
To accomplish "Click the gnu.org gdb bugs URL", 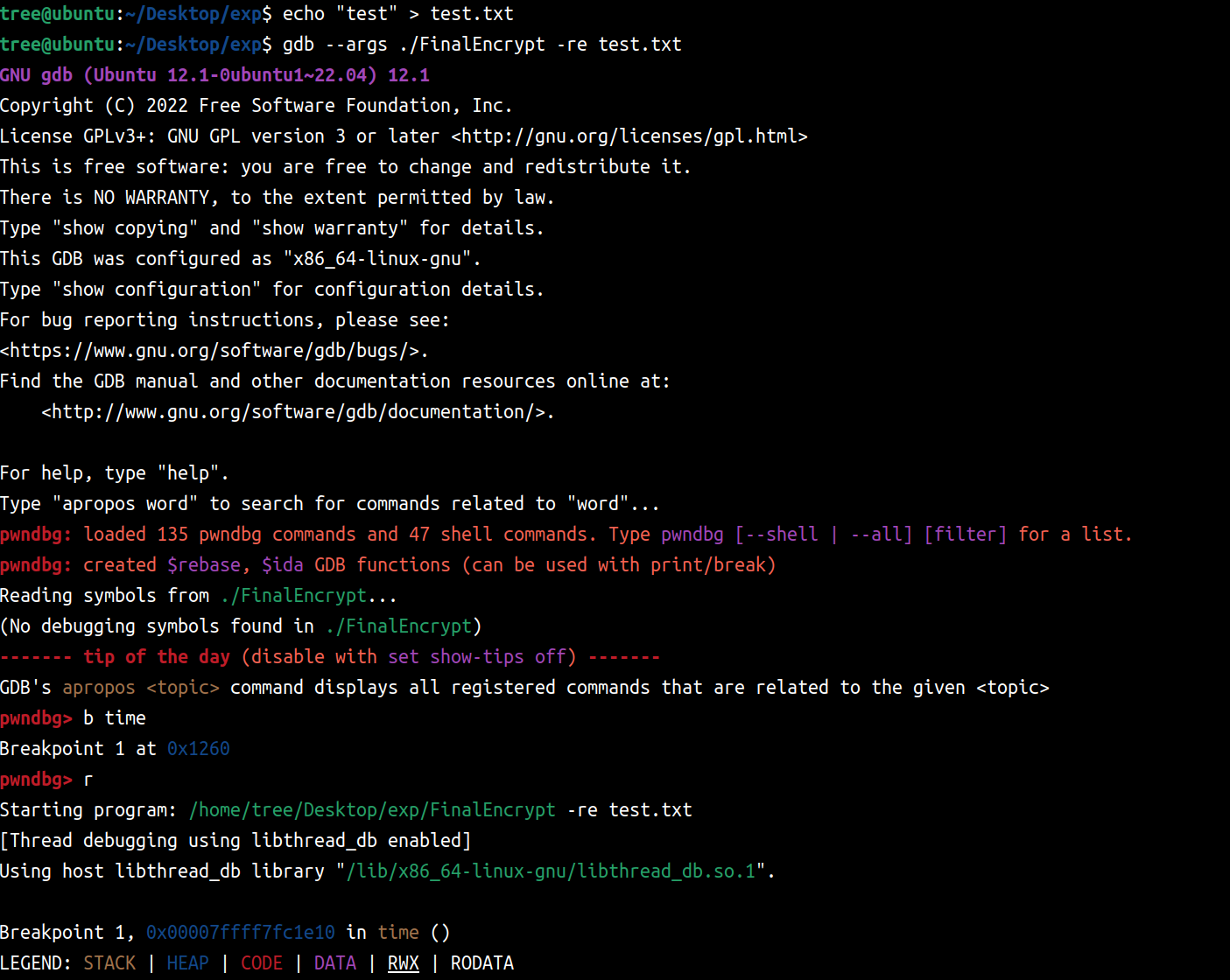I will point(214,351).
